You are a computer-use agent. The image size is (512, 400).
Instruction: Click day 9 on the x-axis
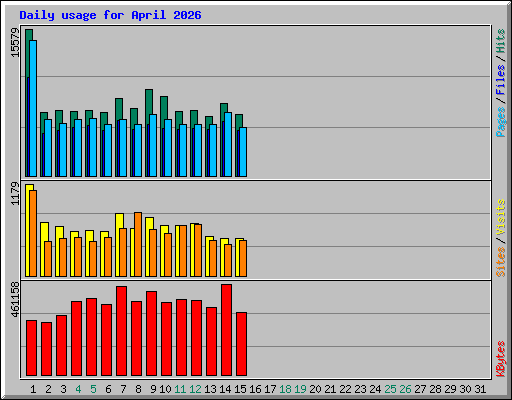coord(153,389)
